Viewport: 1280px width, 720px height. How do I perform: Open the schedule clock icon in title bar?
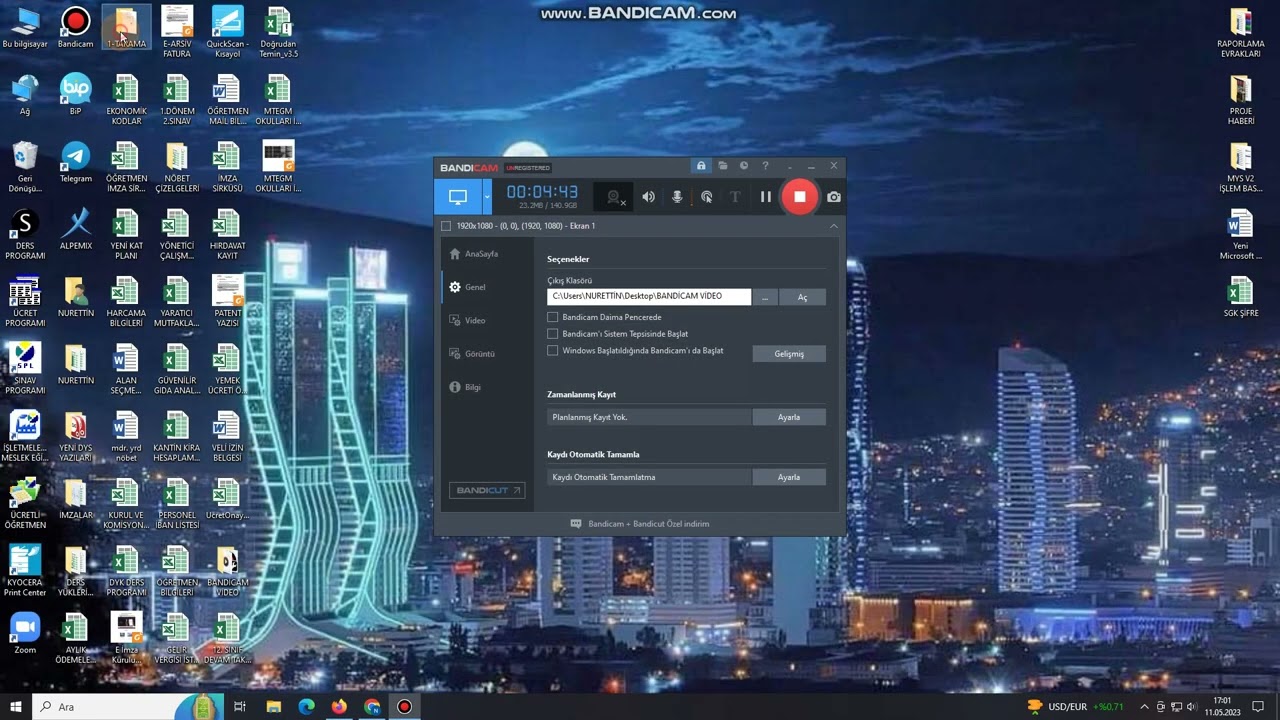click(743, 166)
